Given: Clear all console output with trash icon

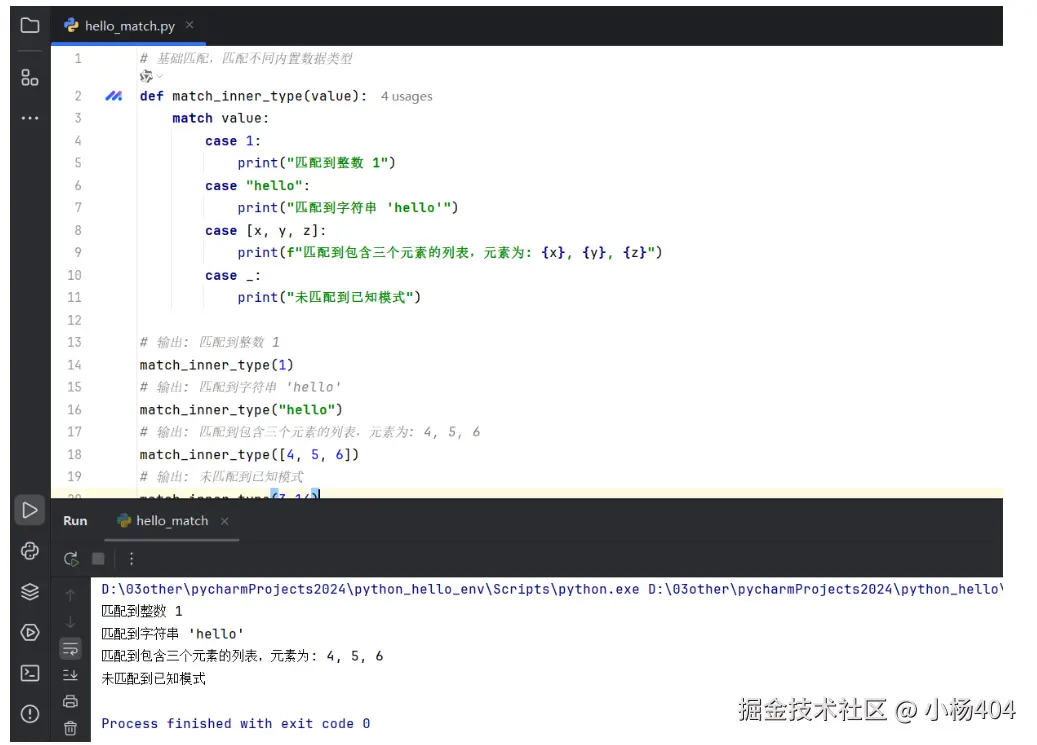Looking at the screenshot, I should 70,728.
